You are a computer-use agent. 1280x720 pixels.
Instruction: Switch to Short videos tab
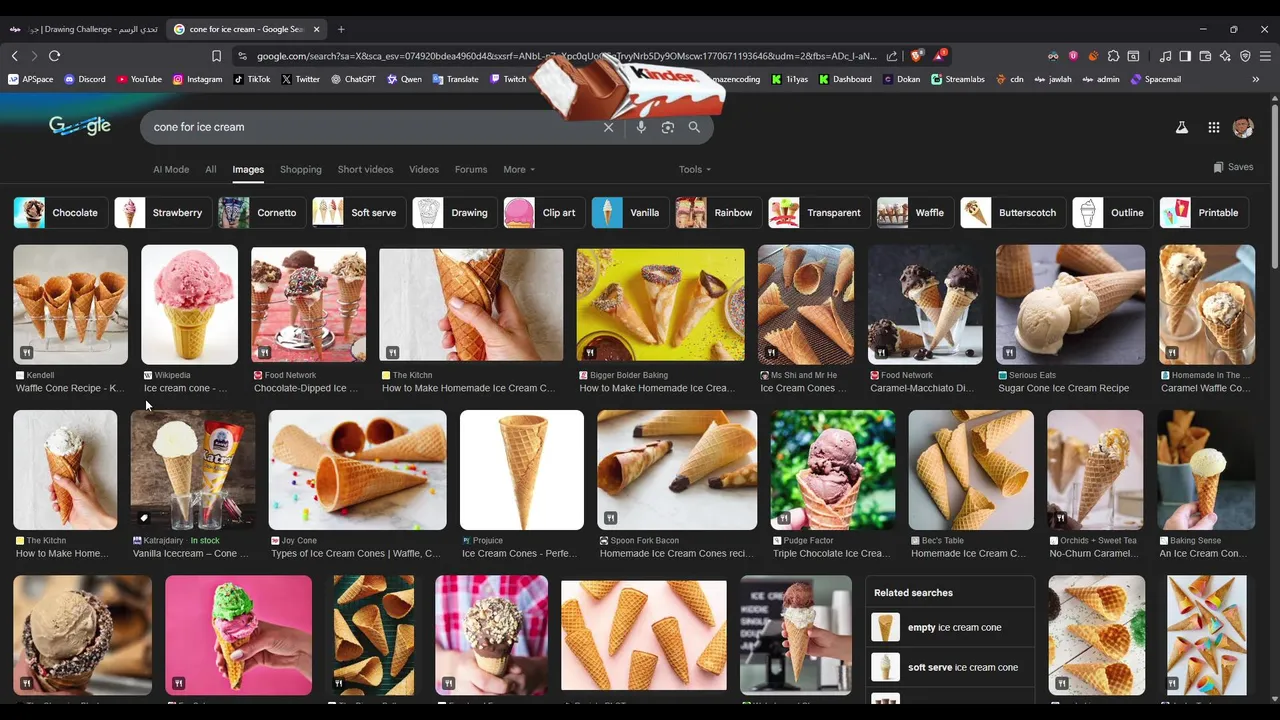click(x=365, y=169)
